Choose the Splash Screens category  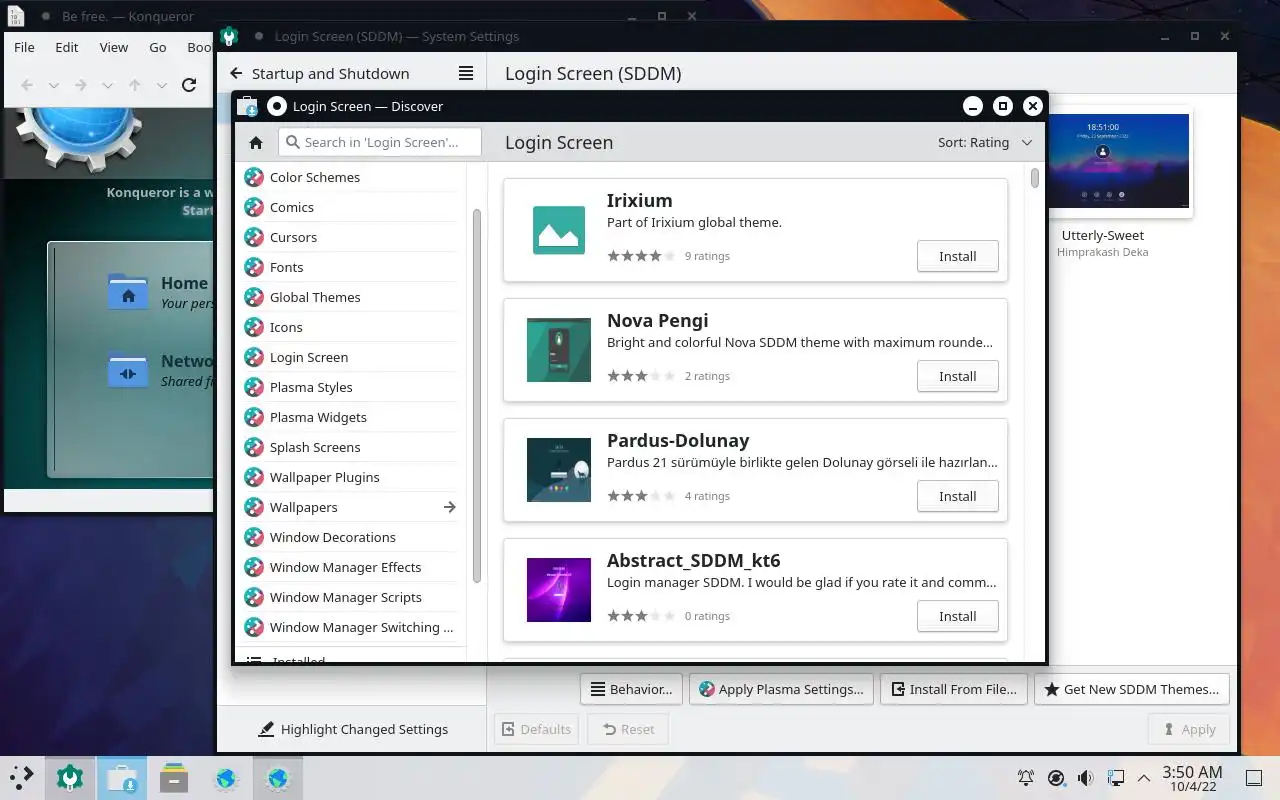tap(350, 447)
